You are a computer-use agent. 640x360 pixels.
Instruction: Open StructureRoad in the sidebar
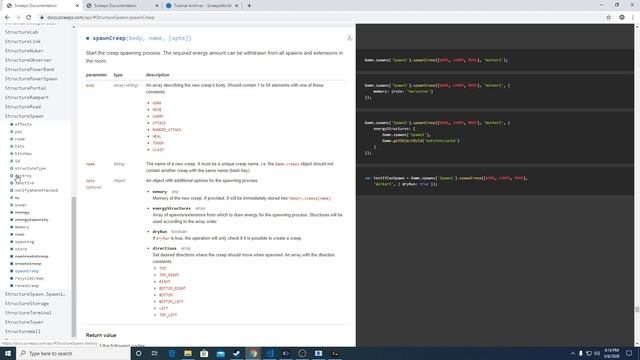(23, 107)
